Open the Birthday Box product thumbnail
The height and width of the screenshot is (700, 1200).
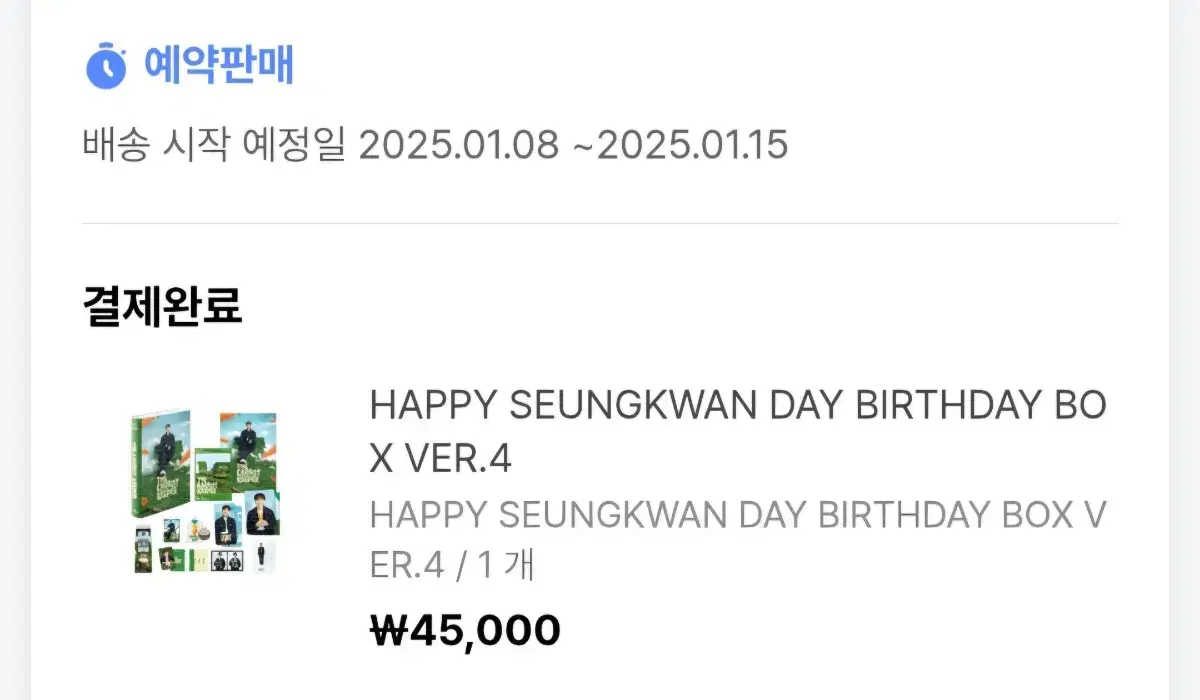coord(205,491)
